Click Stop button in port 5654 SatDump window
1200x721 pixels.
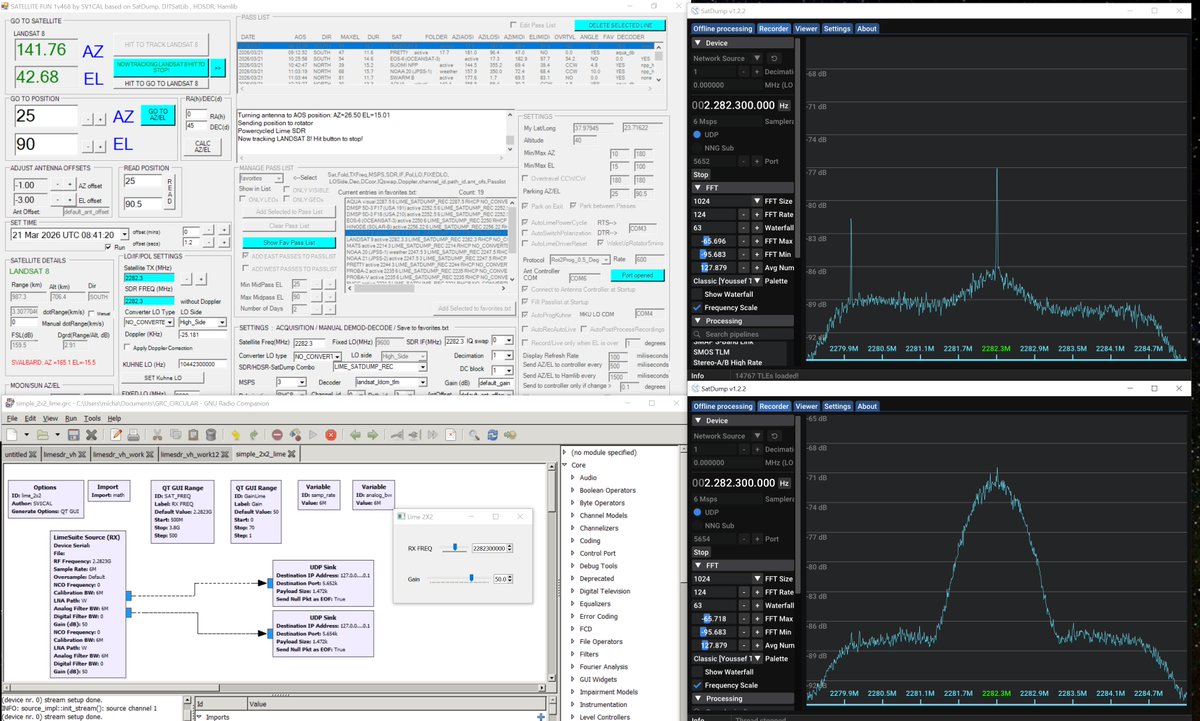click(701, 552)
